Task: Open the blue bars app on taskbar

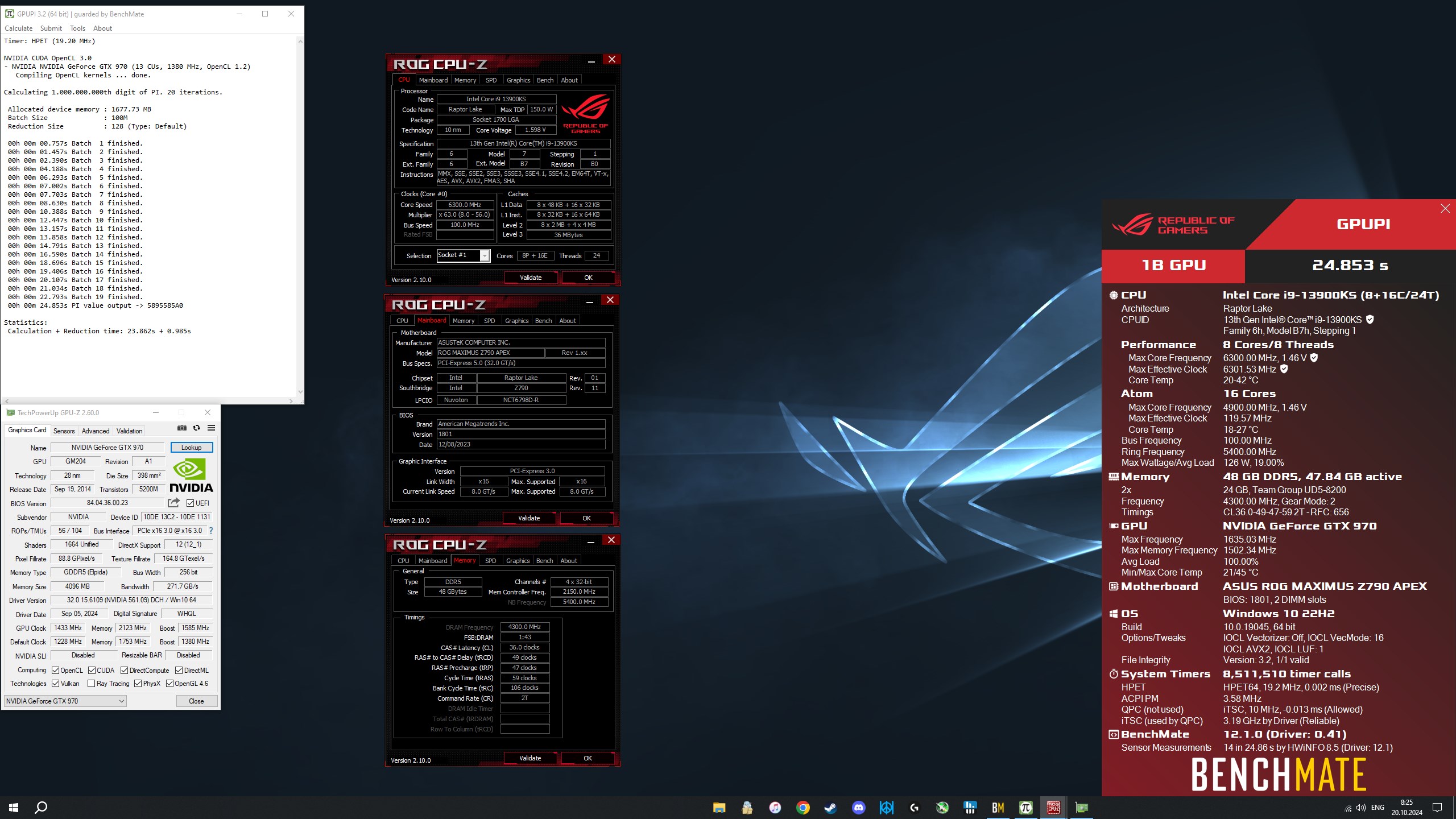Action: click(x=970, y=807)
